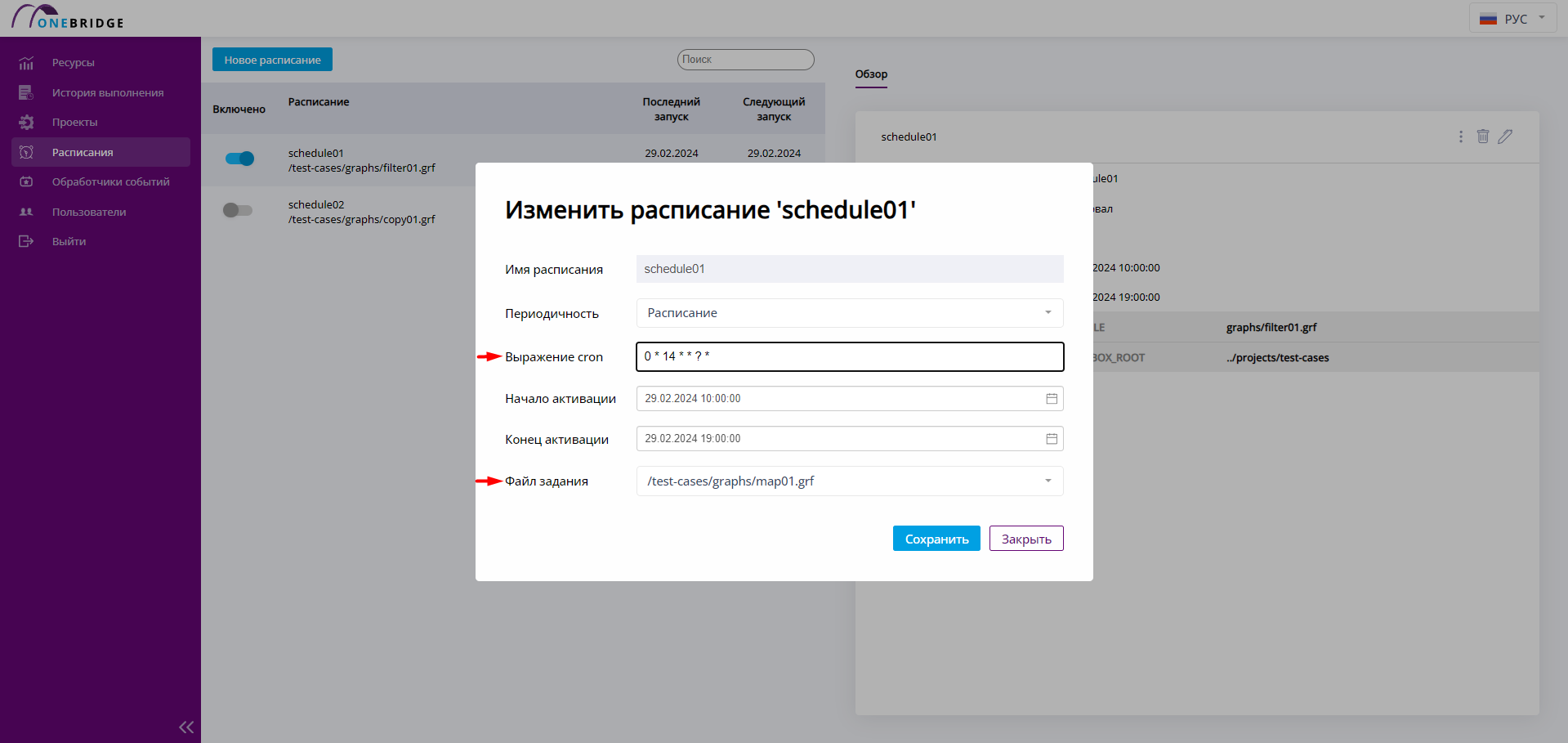This screenshot has height=743, width=1568.
Task: Click ../projects/test-cases value in overview
Action: click(x=1277, y=358)
